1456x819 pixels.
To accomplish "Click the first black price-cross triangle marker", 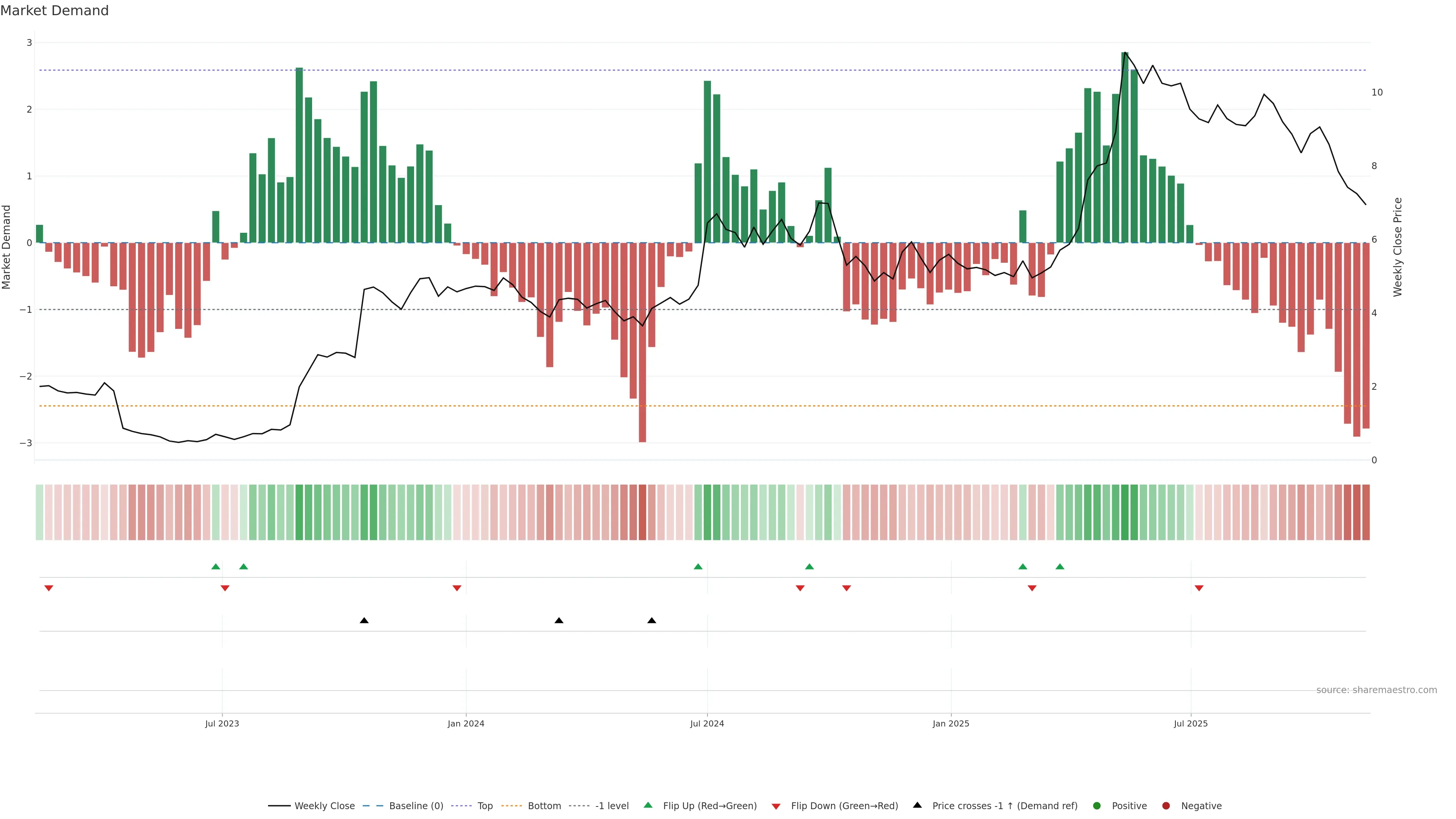I will (364, 621).
